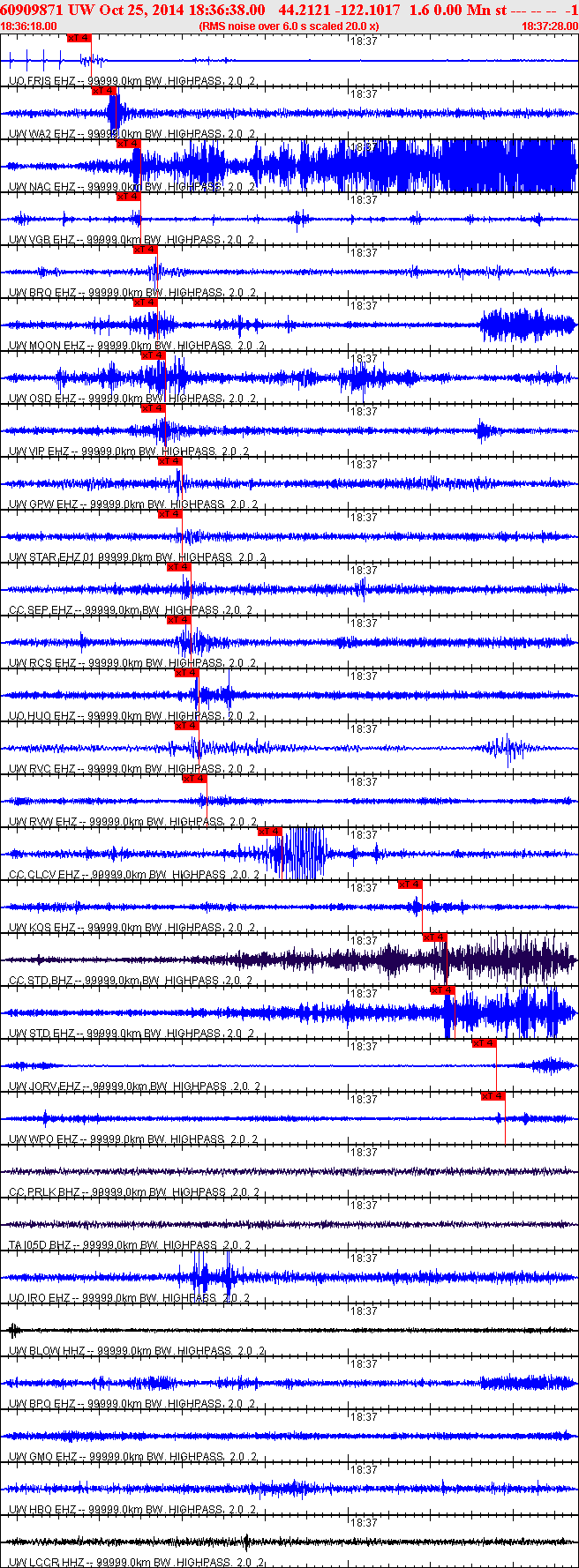This screenshot has height=1568, width=579.
Task: Click the red pick marker on the UW JORV trace
Action: click(x=484, y=1043)
